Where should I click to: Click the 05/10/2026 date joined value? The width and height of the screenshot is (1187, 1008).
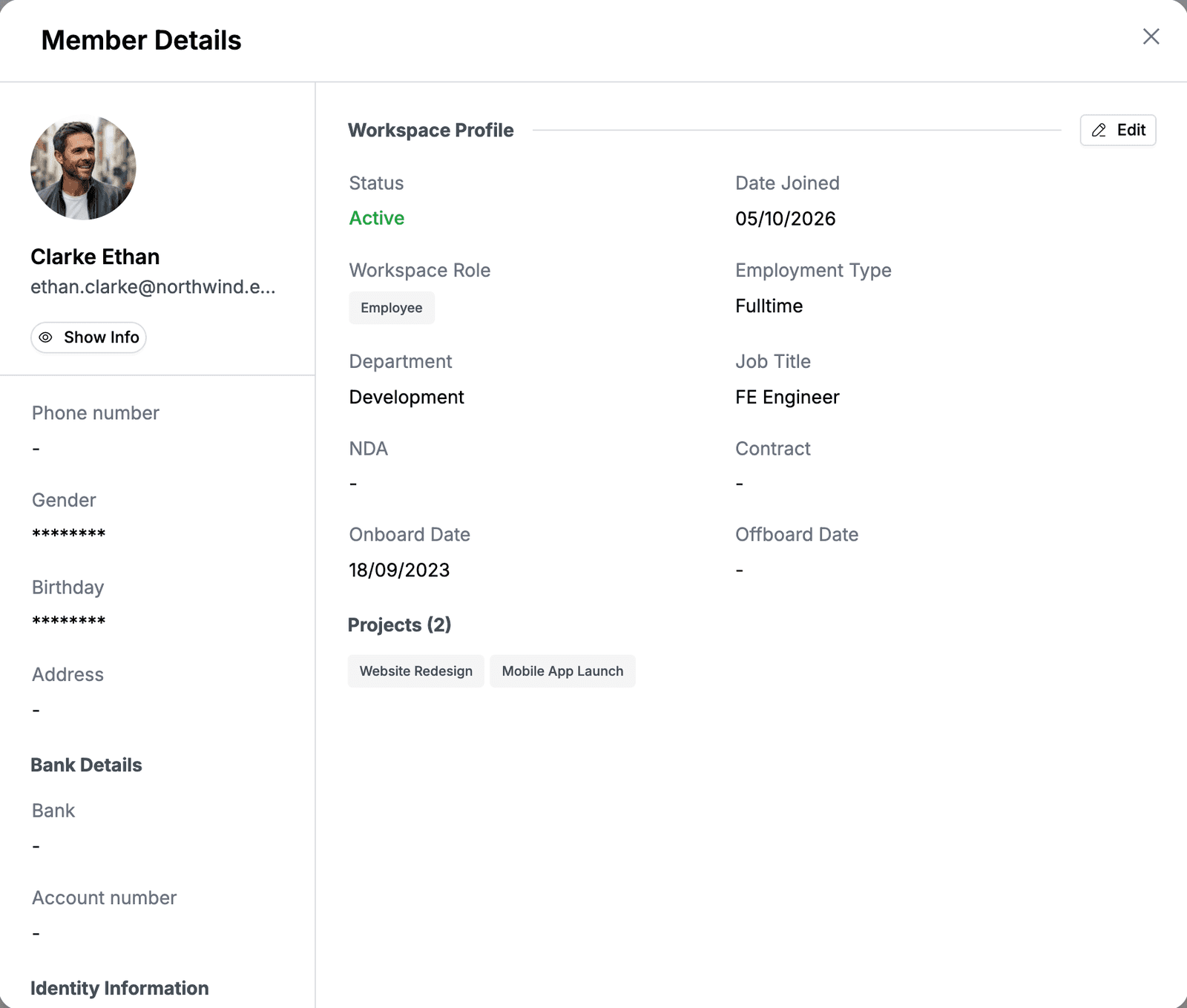(x=786, y=219)
